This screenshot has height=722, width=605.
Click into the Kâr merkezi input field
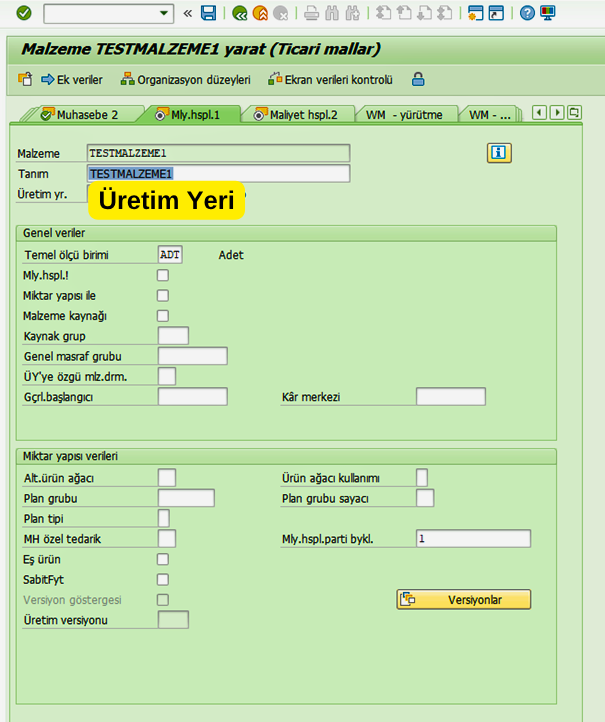click(x=450, y=397)
